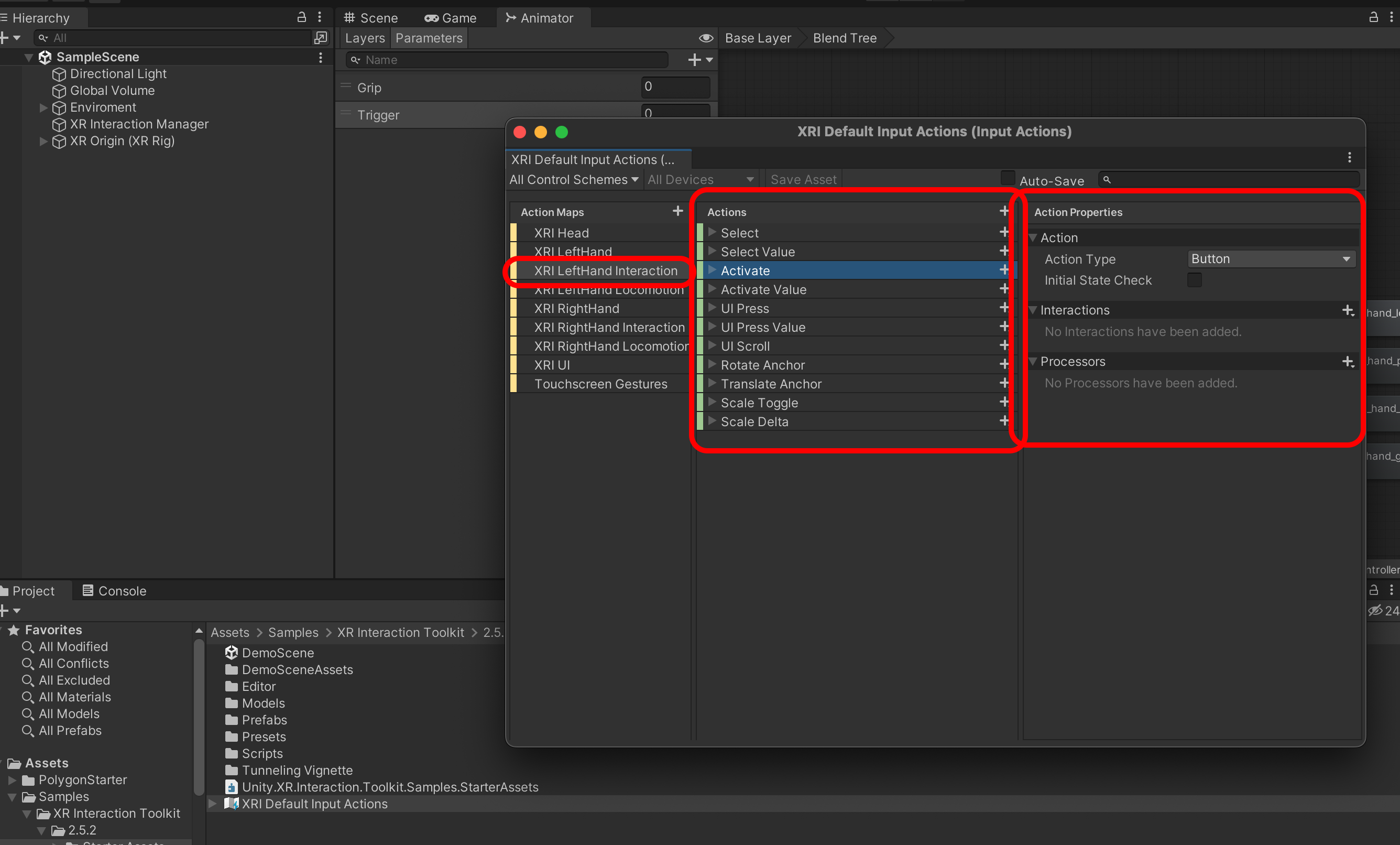This screenshot has height=845, width=1400.
Task: Click the plus icon next to Processors
Action: 1348,362
